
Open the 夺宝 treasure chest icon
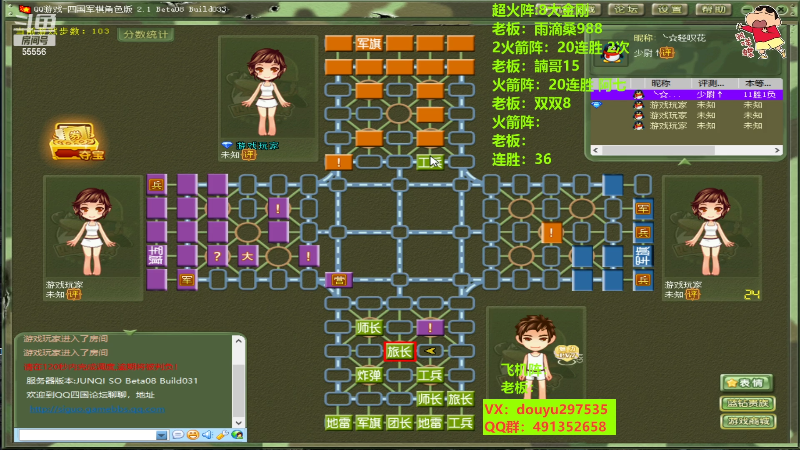77,142
